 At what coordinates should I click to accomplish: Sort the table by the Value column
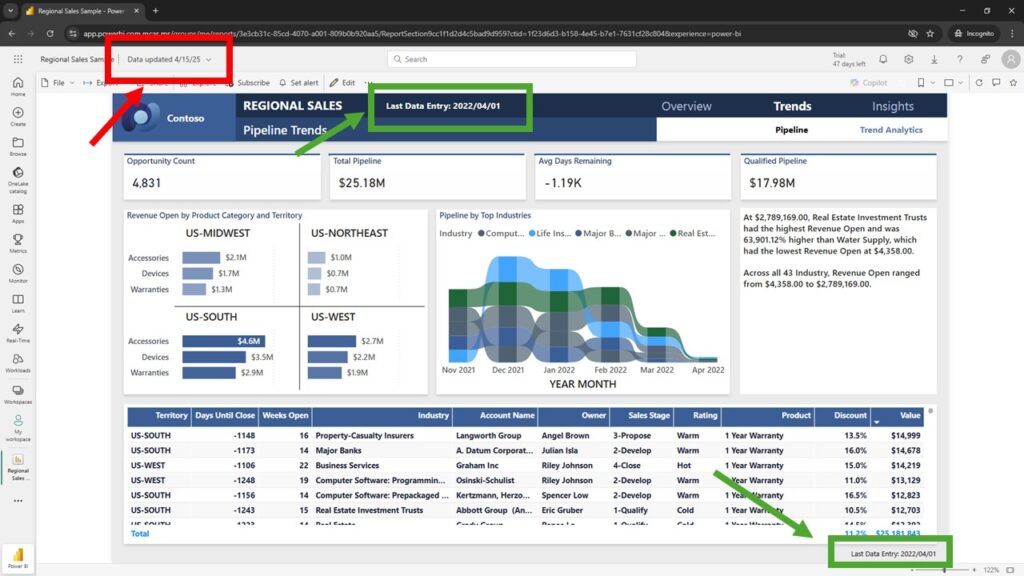910,415
